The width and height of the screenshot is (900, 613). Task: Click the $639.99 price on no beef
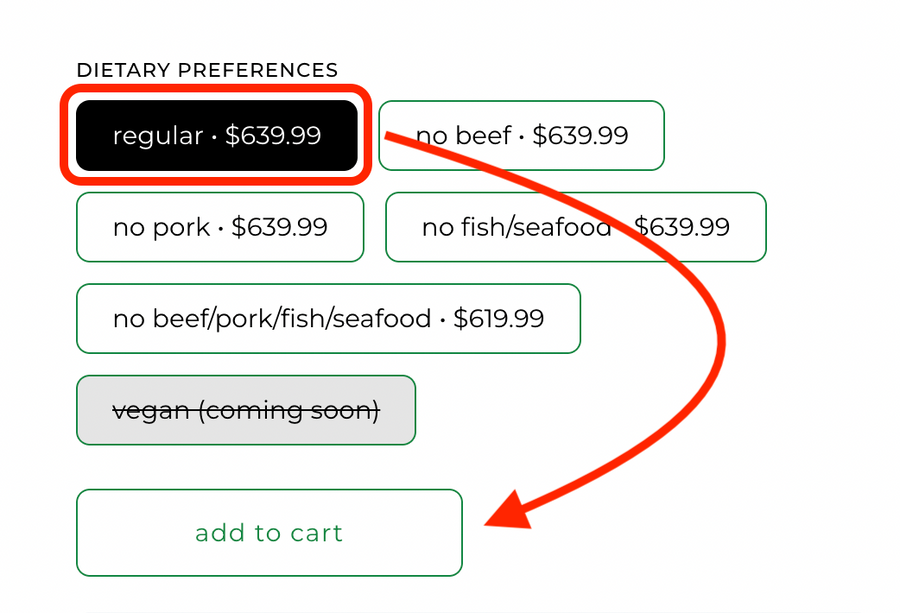(580, 136)
